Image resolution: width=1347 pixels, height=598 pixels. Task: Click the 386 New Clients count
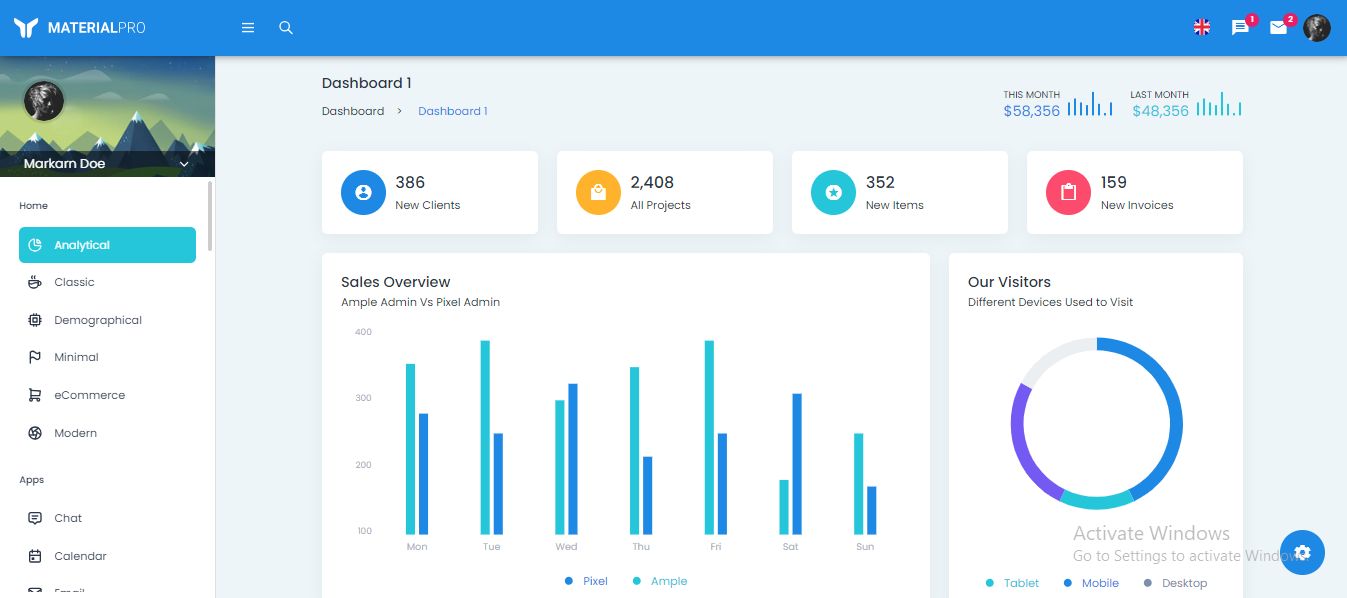[410, 182]
